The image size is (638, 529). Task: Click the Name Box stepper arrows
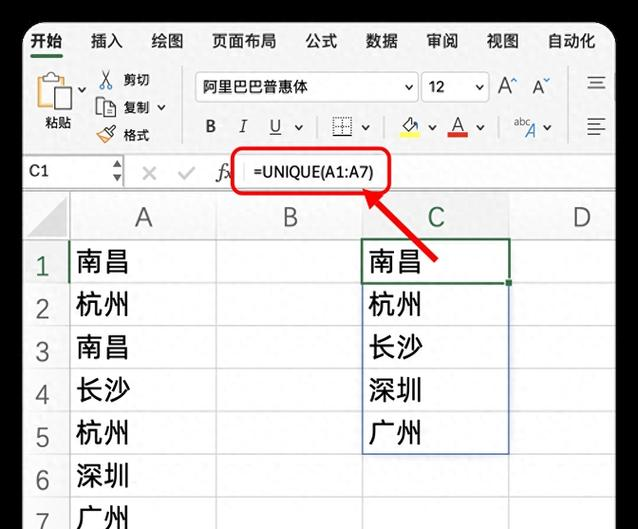(117, 171)
